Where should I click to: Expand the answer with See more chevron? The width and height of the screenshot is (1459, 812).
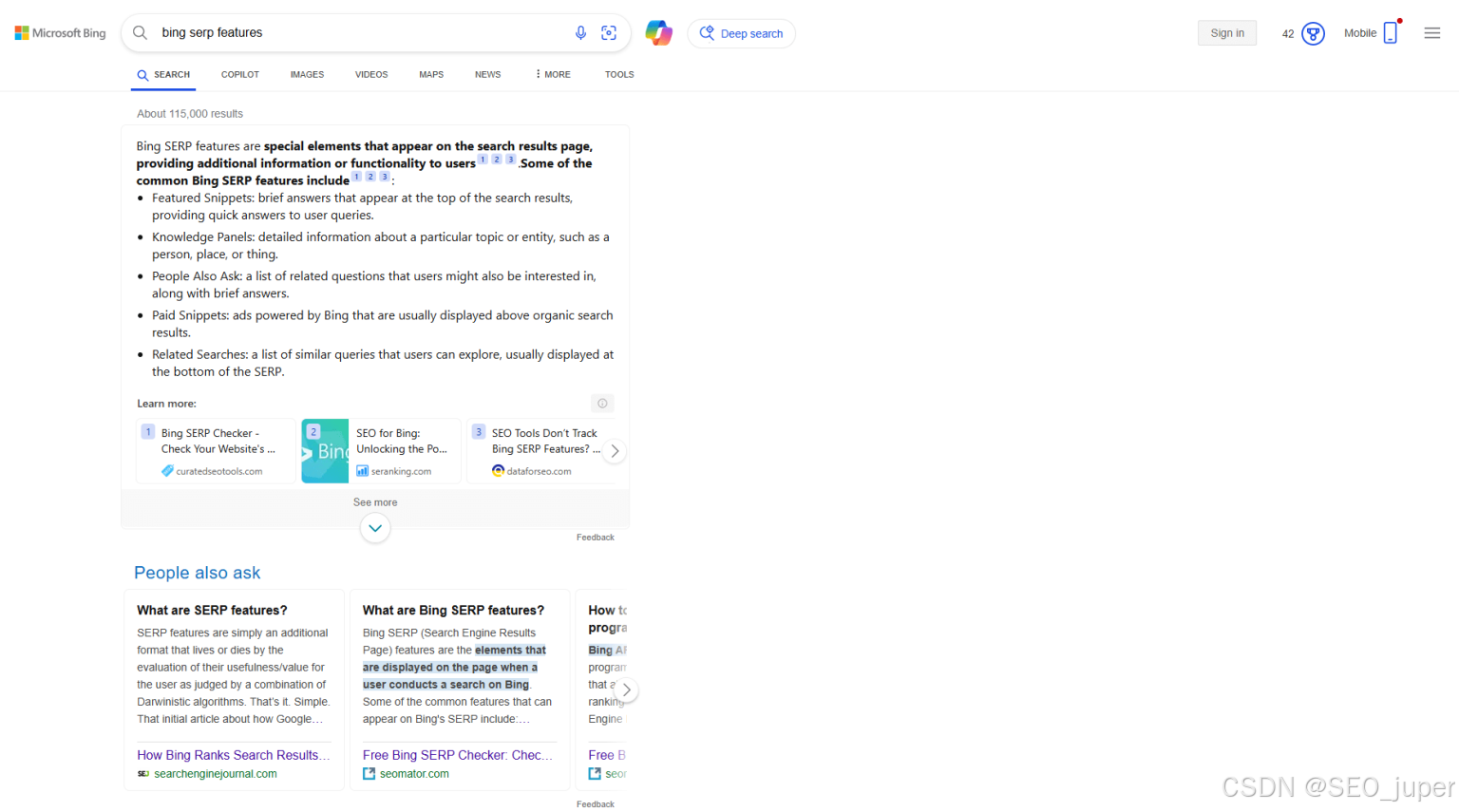pyautogui.click(x=375, y=528)
